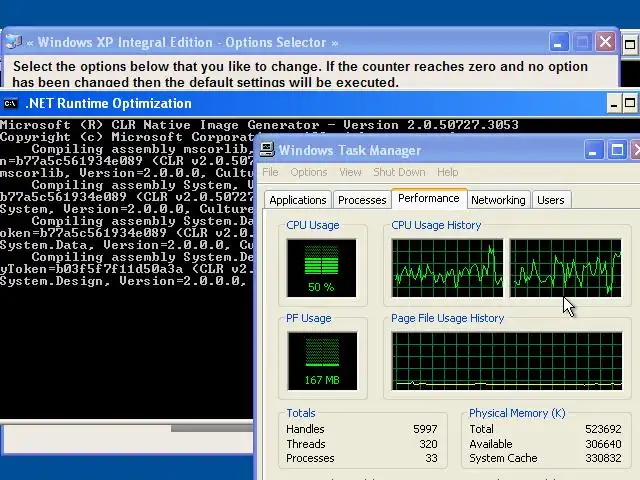Click the .NET Runtime Optimization window title
This screenshot has height=480, width=640.
108,104
